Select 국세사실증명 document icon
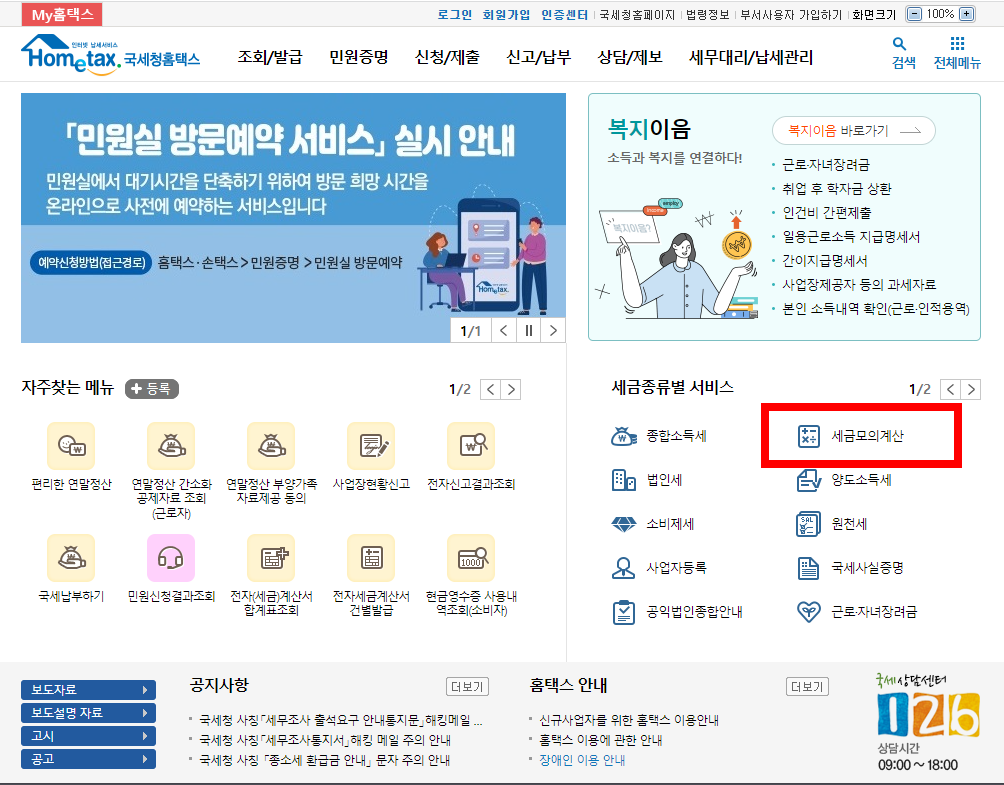The width and height of the screenshot is (1004, 785). (x=809, y=568)
